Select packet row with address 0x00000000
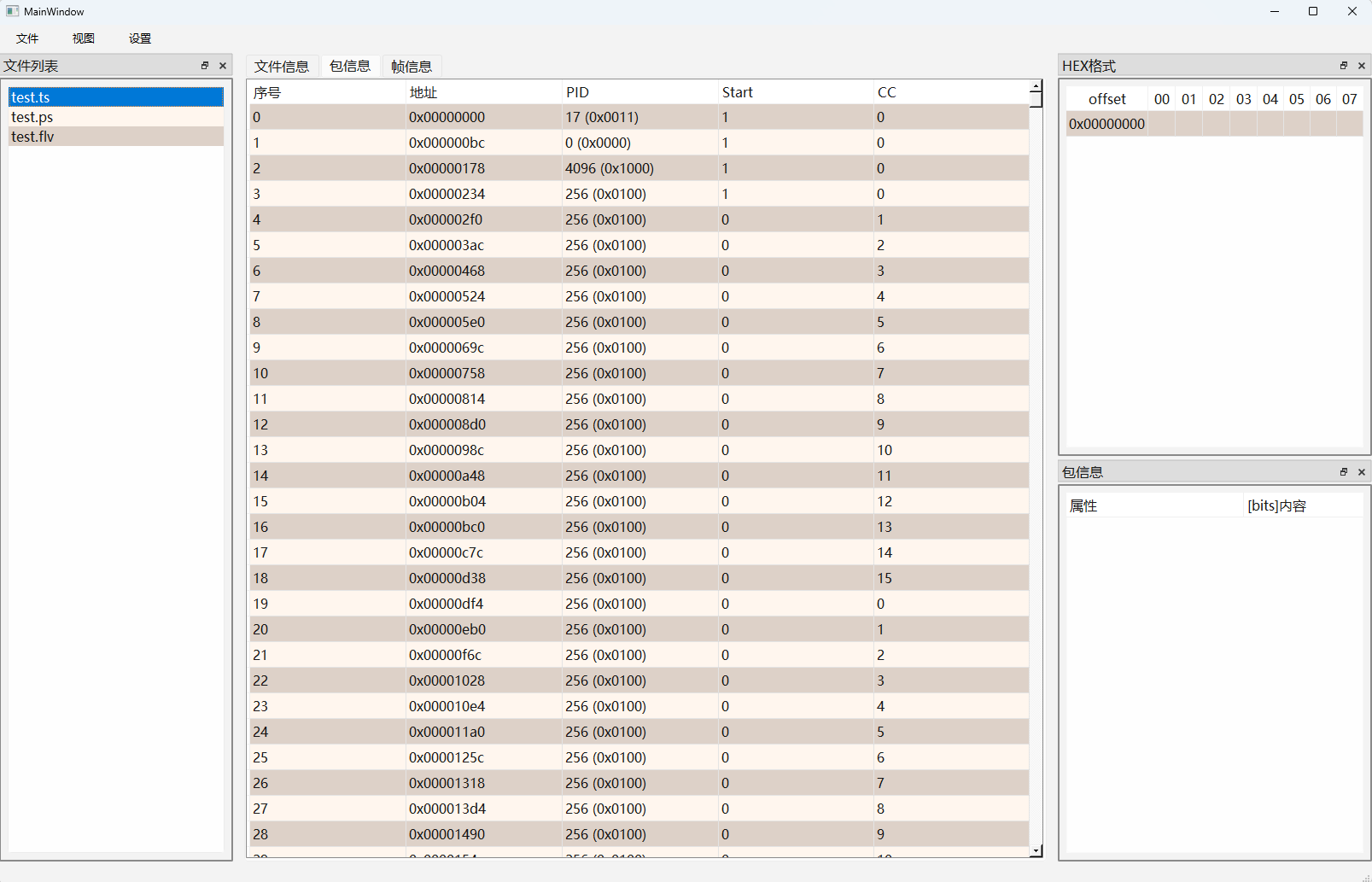This screenshot has width=1372, height=882. 639,117
